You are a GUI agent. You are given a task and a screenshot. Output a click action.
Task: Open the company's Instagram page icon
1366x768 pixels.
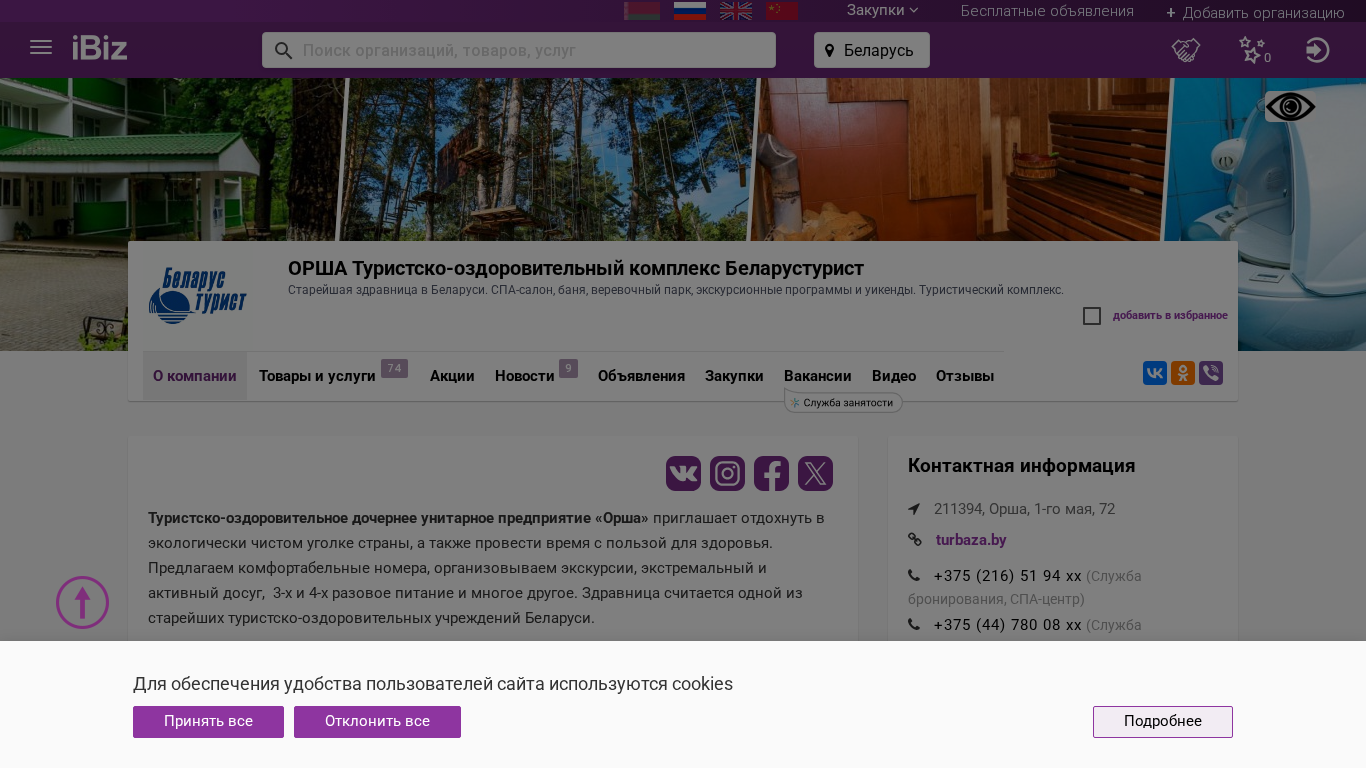click(x=728, y=473)
